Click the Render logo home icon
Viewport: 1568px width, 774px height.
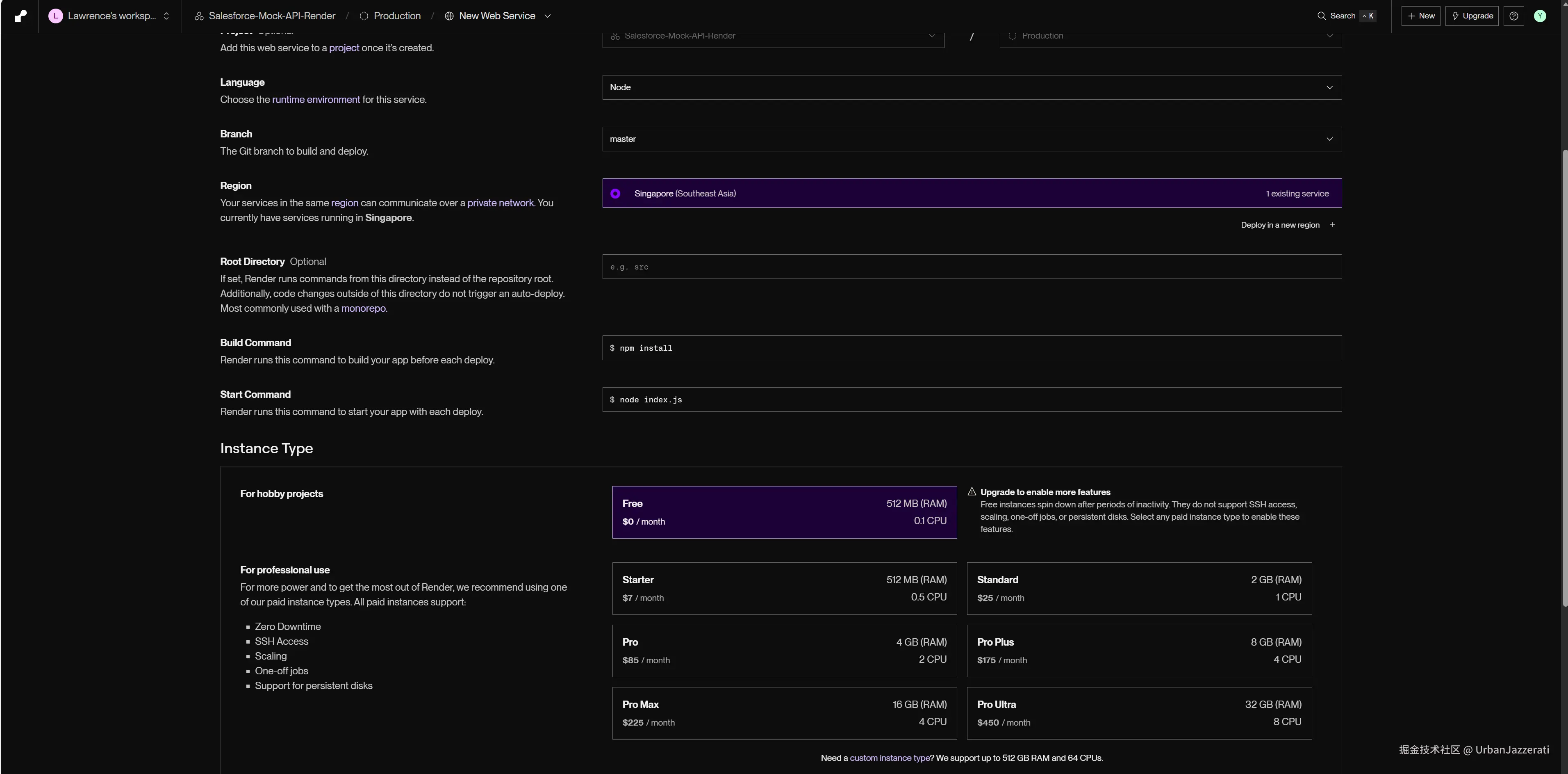pos(20,16)
